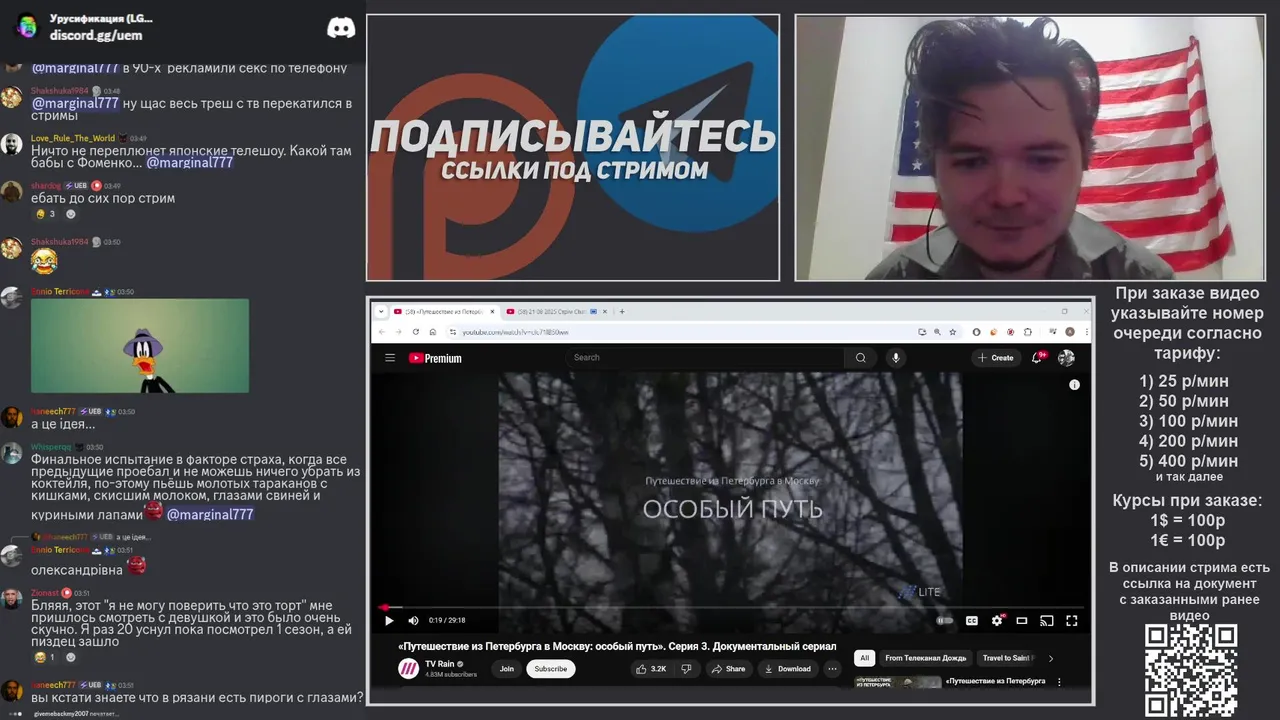
Task: Select the Travel to Saint chip
Action: 1006,658
